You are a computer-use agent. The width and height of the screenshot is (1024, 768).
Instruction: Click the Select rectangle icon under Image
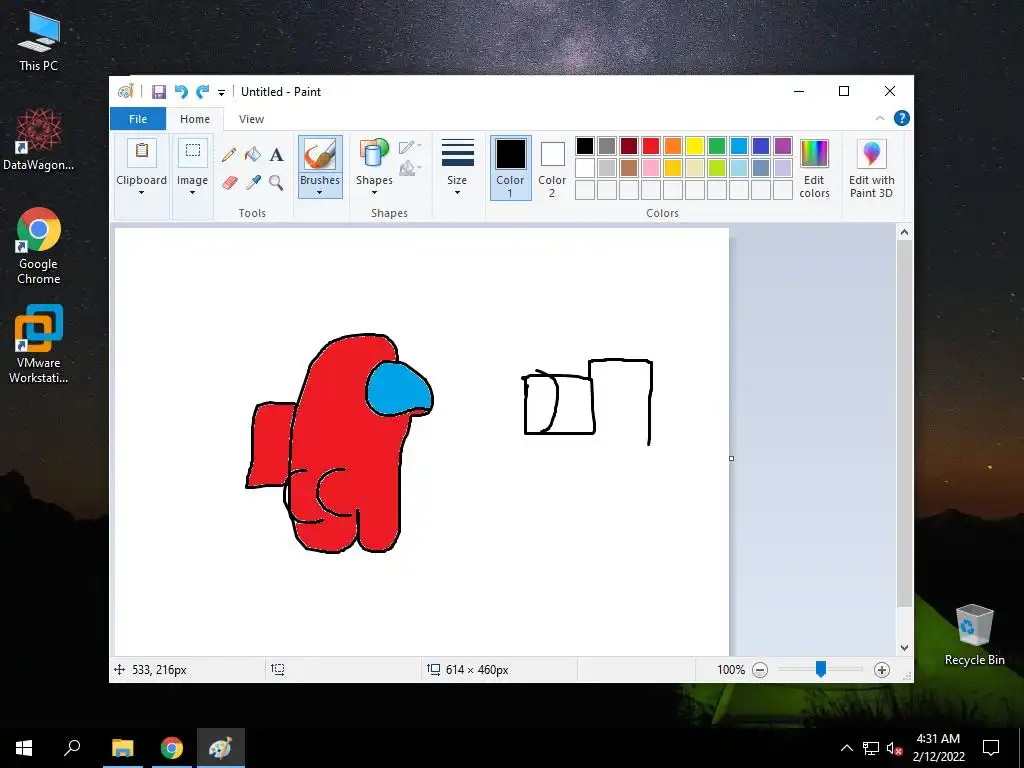[193, 152]
